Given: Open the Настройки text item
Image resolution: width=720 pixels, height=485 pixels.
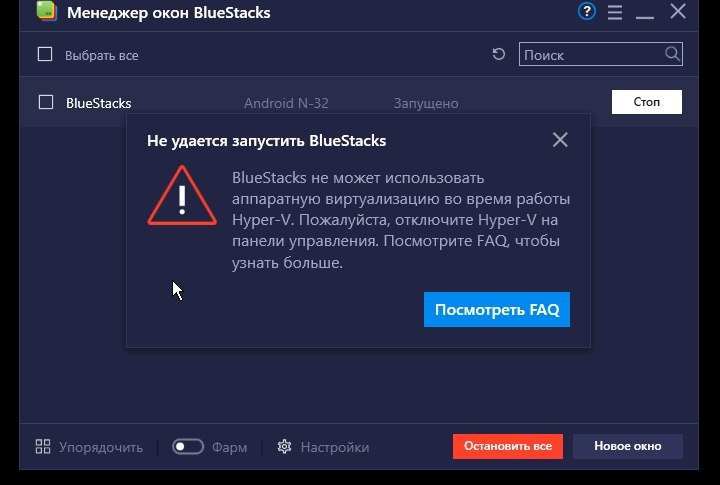Looking at the screenshot, I should (x=335, y=447).
